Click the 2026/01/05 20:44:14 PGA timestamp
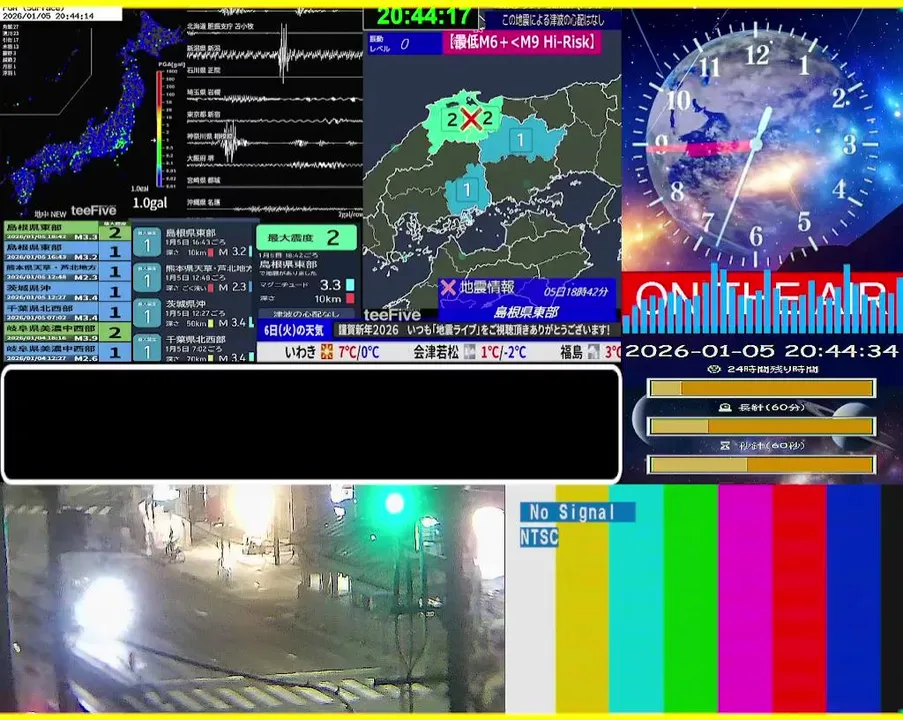Screen dimensions: 903x720 48,16
